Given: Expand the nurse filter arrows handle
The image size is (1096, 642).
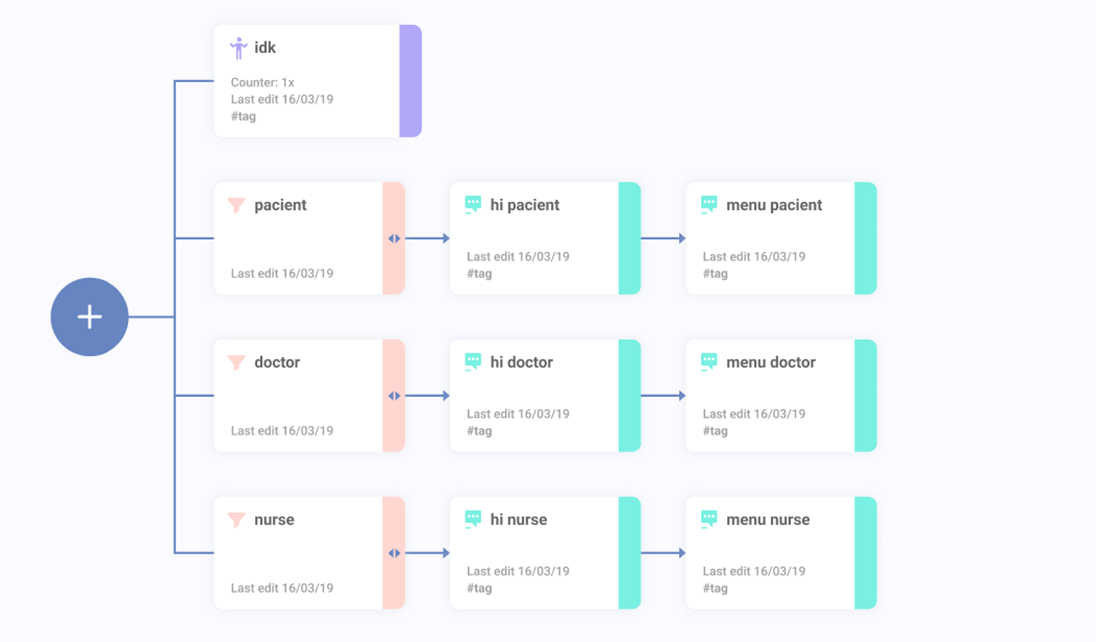Looking at the screenshot, I should [394, 553].
